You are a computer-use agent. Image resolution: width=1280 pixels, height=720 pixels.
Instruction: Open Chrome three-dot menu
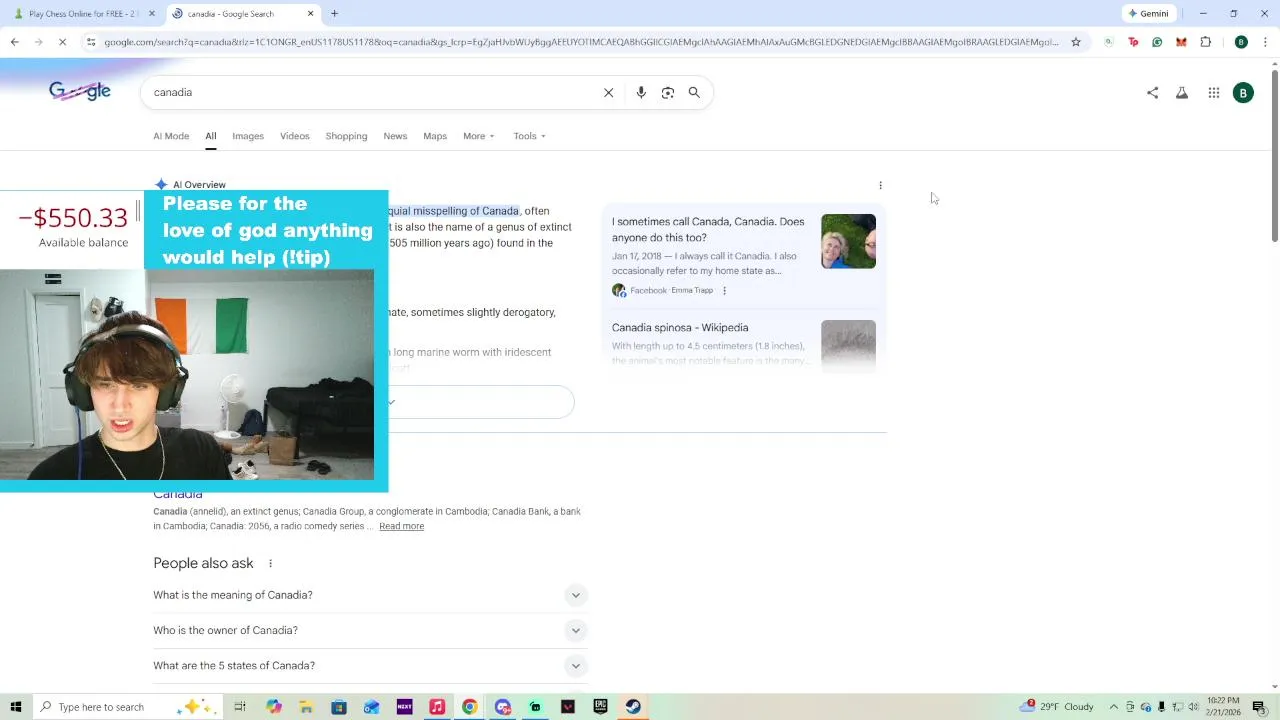click(x=1265, y=42)
